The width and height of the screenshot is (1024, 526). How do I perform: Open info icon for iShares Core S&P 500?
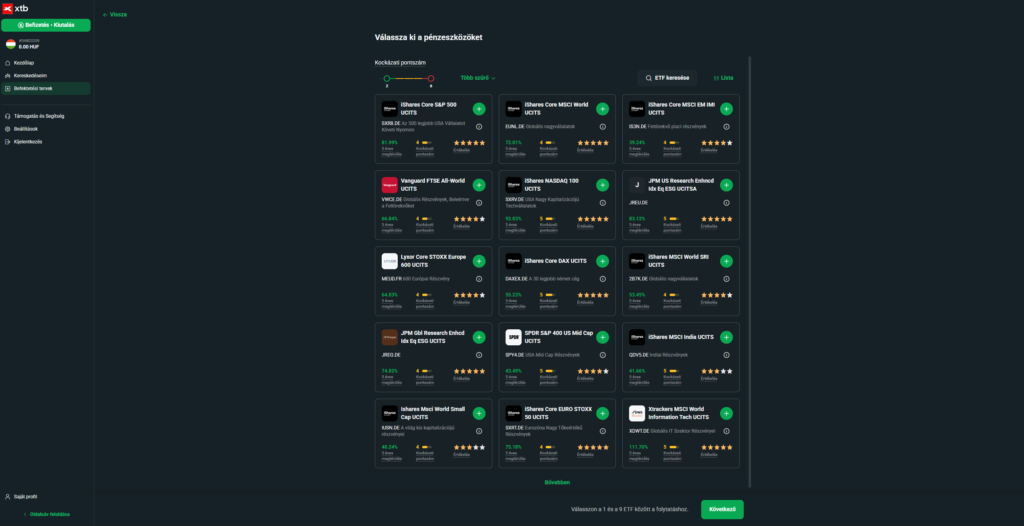click(x=479, y=127)
